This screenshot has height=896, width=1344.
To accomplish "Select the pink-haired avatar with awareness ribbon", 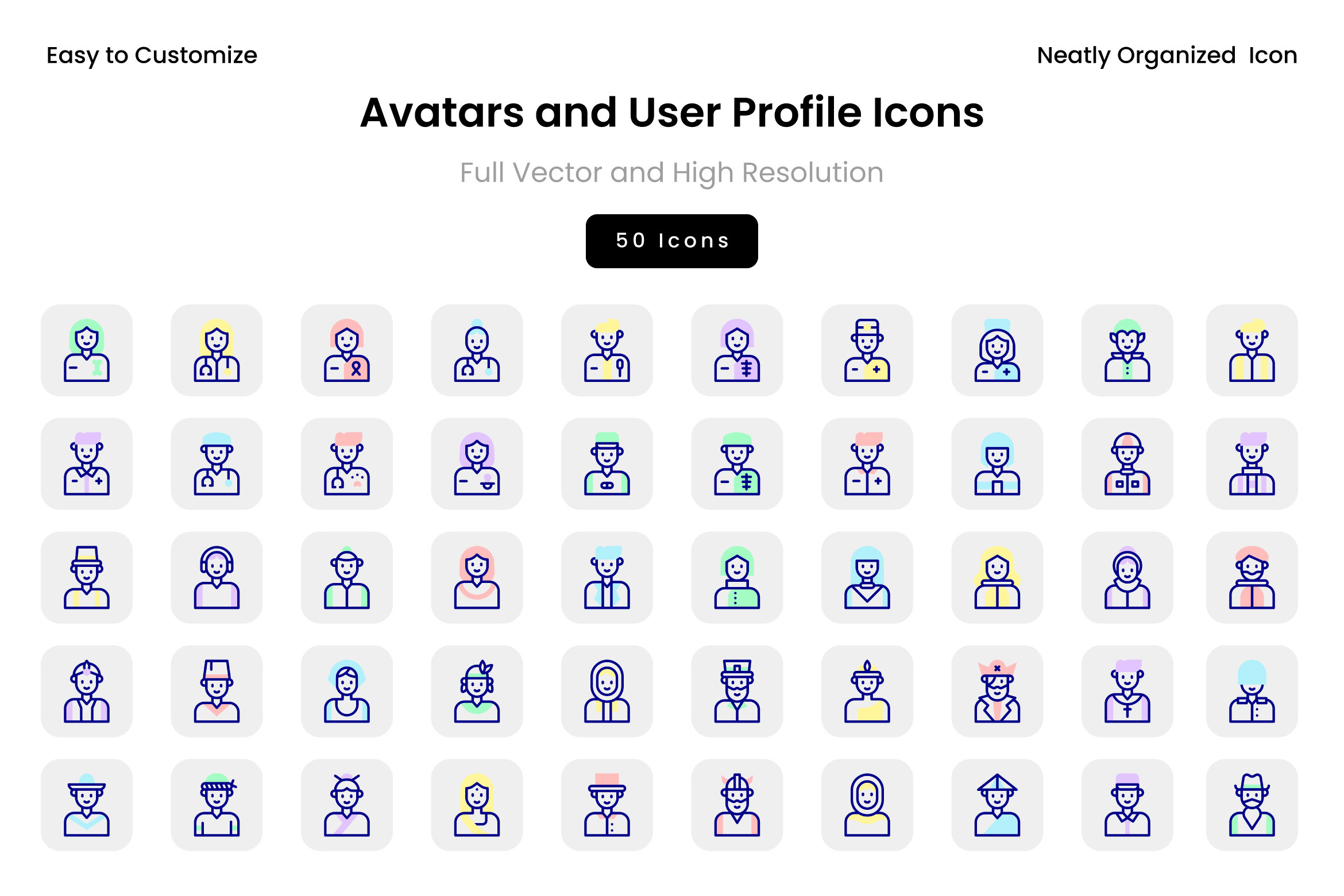I will pyautogui.click(x=346, y=350).
